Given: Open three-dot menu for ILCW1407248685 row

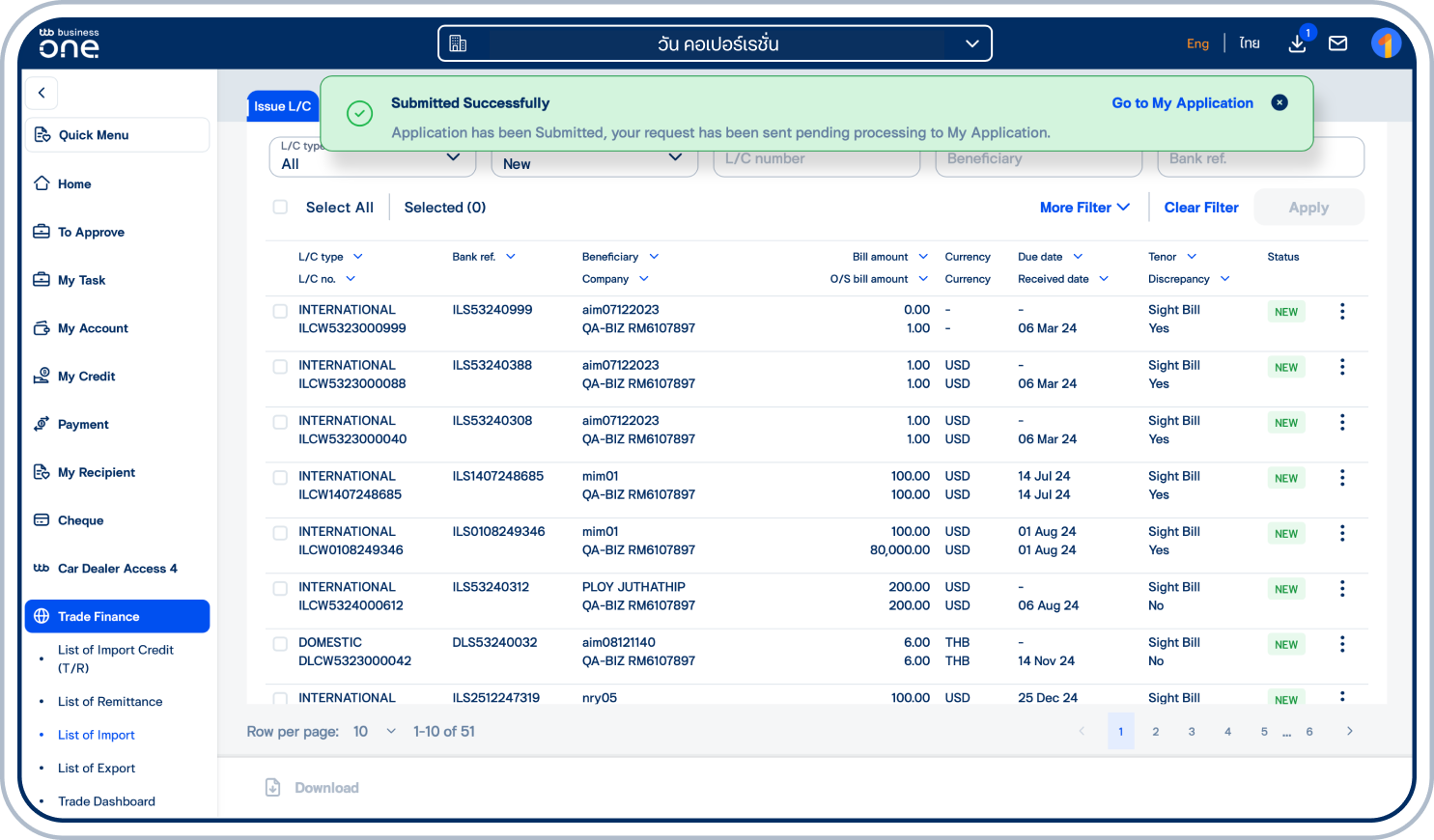Looking at the screenshot, I should pos(1341,478).
